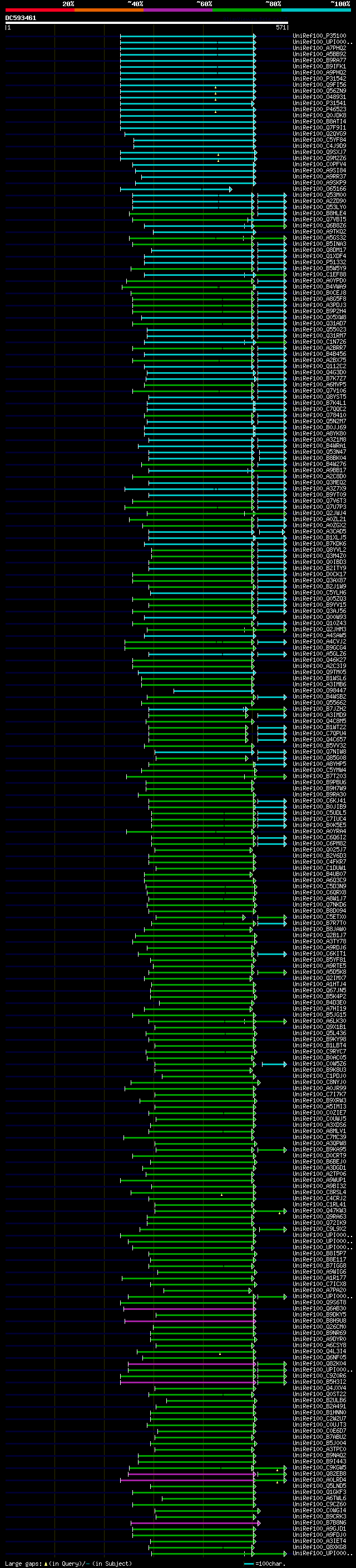Select hit label UniRef100_C0WGI4
The height and width of the screenshot is (1568, 356).
[x=319, y=1510]
